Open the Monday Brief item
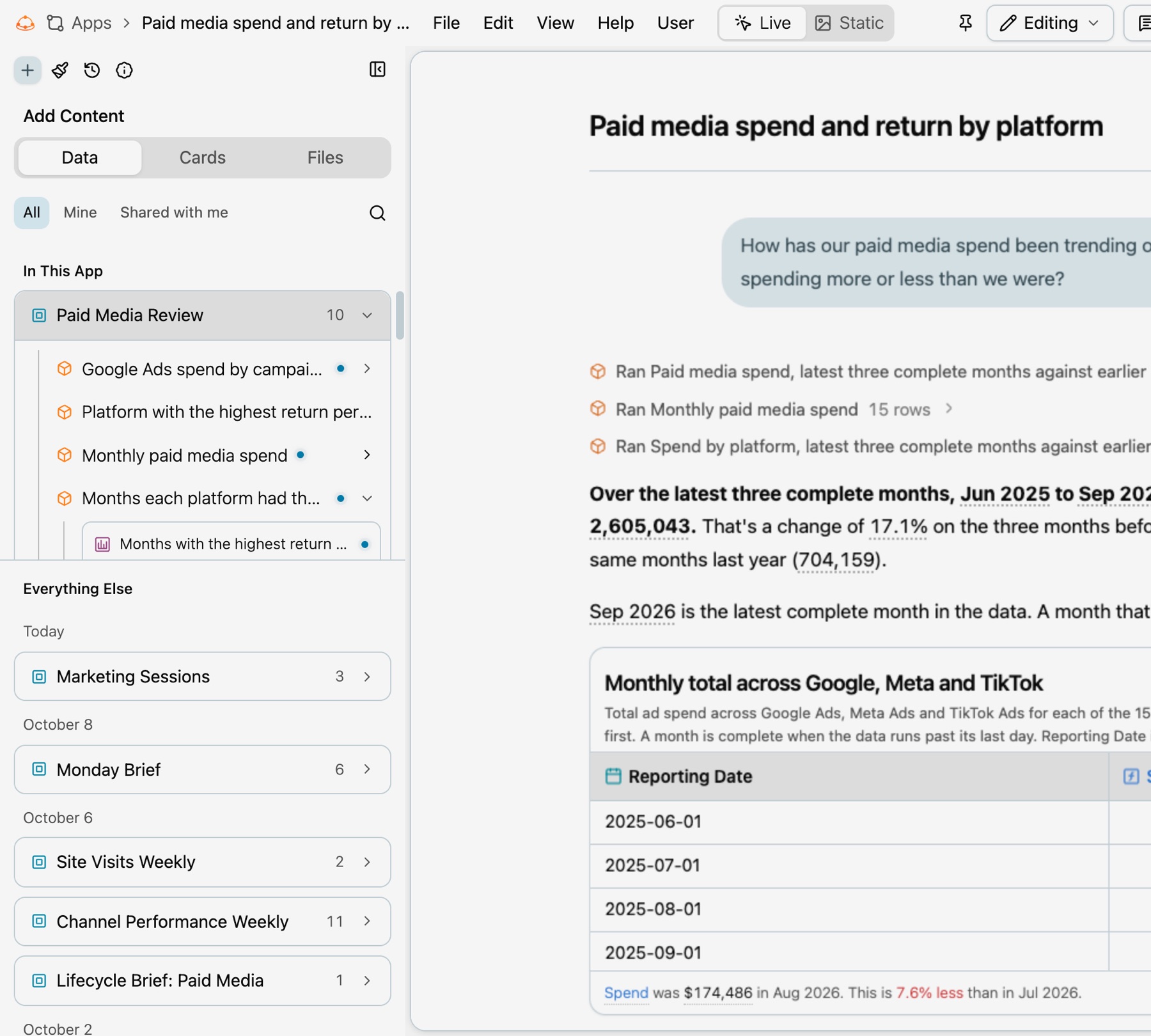Screen dimensions: 1151x1036 point(202,769)
